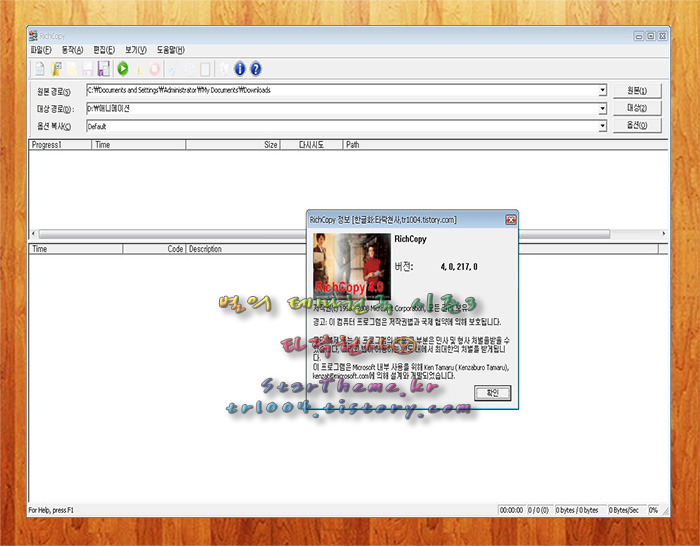Click the yellow pause warning icon

139,70
